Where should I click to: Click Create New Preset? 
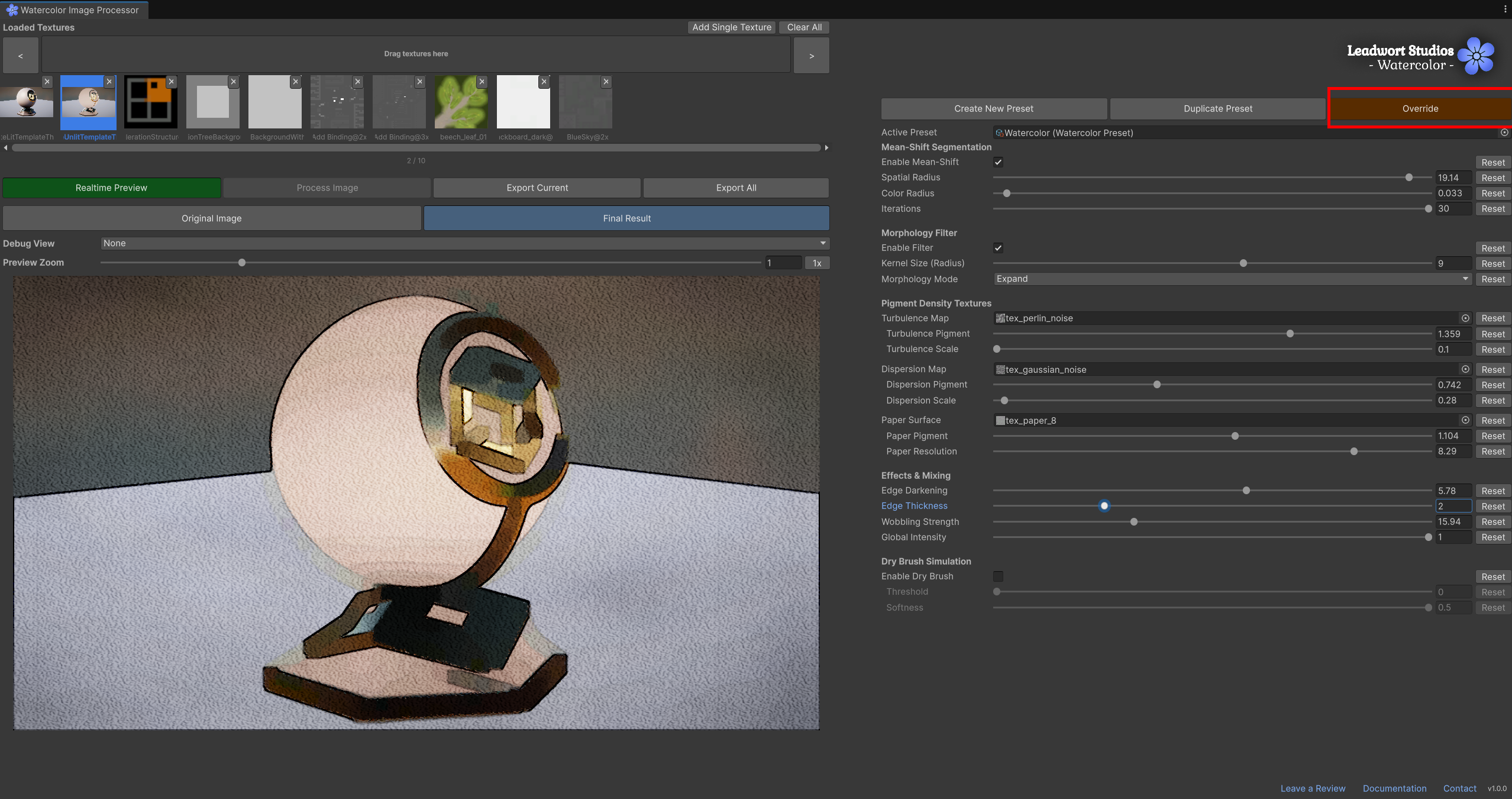click(994, 109)
